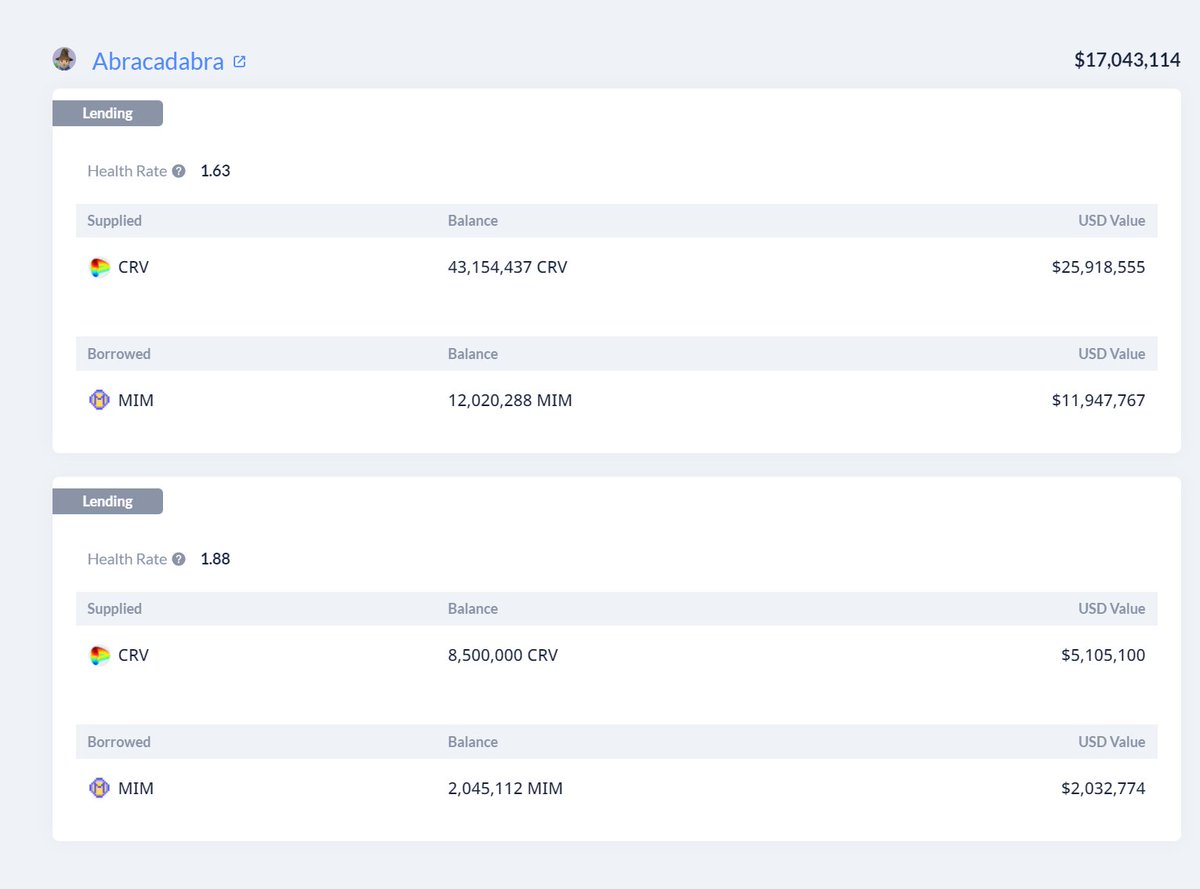Click the CRV token icon in 43,154,437 row
Image resolution: width=1200 pixels, height=889 pixels.
tap(99, 268)
